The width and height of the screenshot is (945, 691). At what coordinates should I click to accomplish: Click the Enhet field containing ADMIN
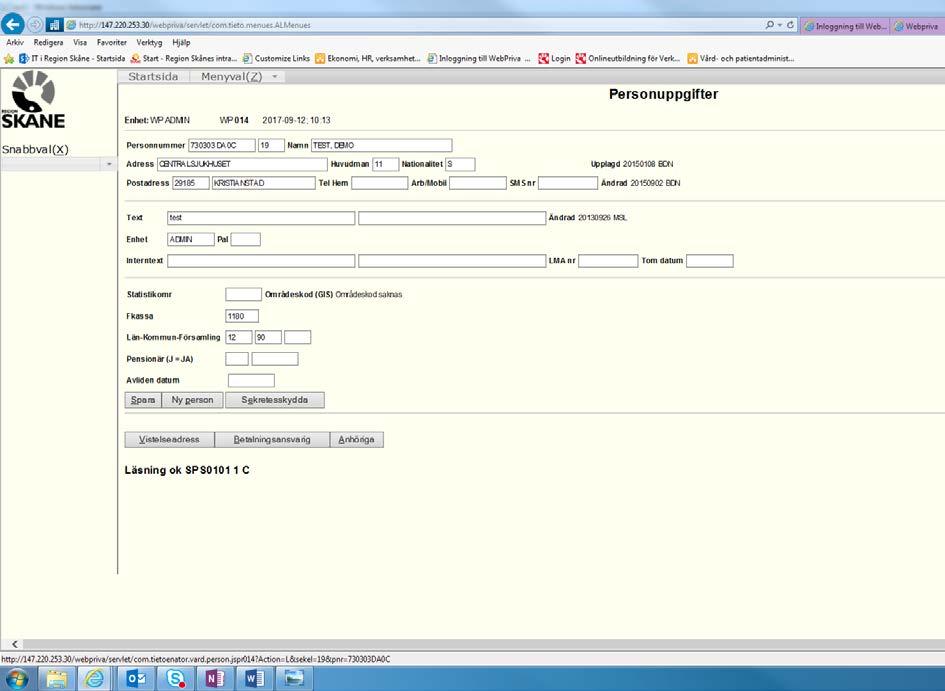click(x=190, y=239)
